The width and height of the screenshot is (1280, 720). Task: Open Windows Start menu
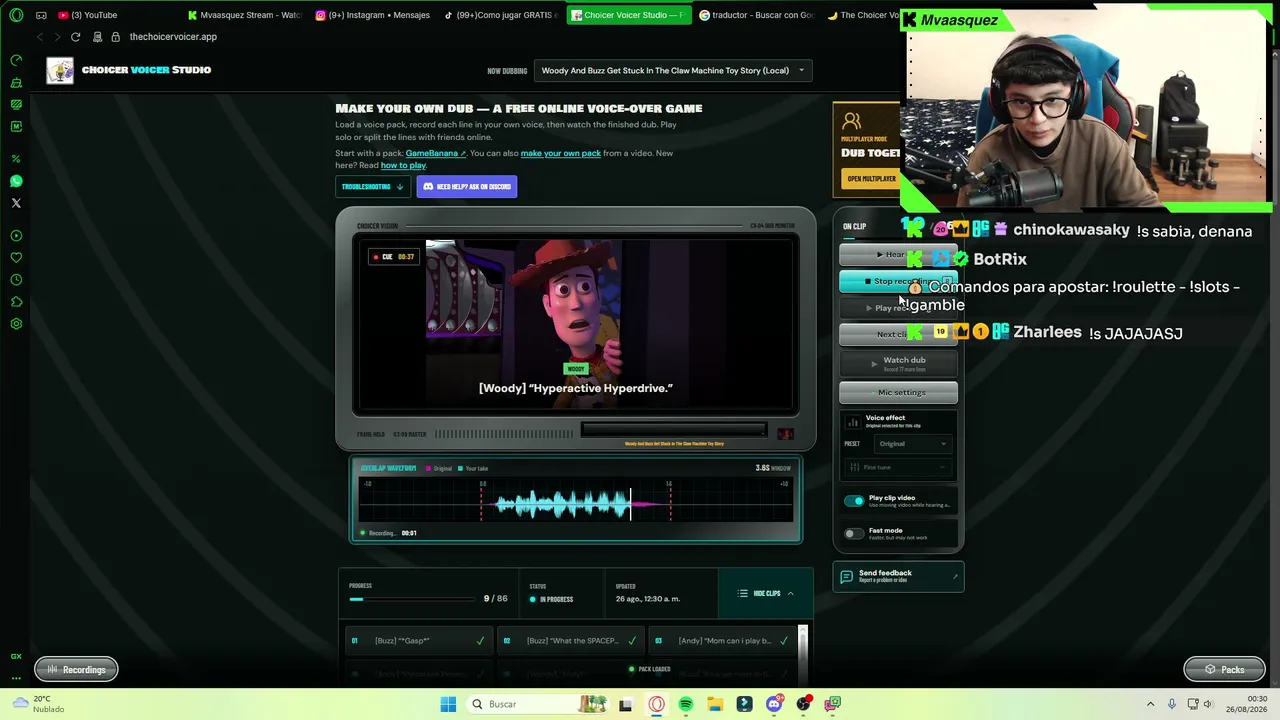[448, 704]
